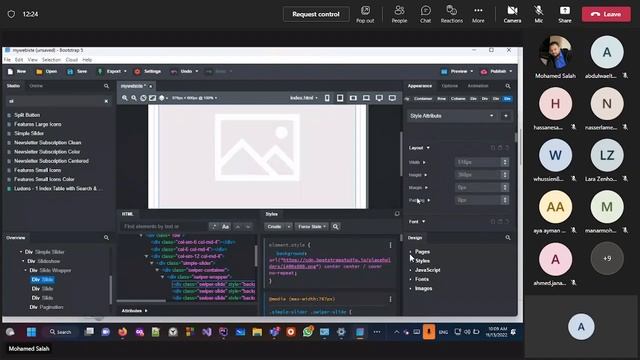
Task: Switch to the Studio components tab
Action: point(13,86)
